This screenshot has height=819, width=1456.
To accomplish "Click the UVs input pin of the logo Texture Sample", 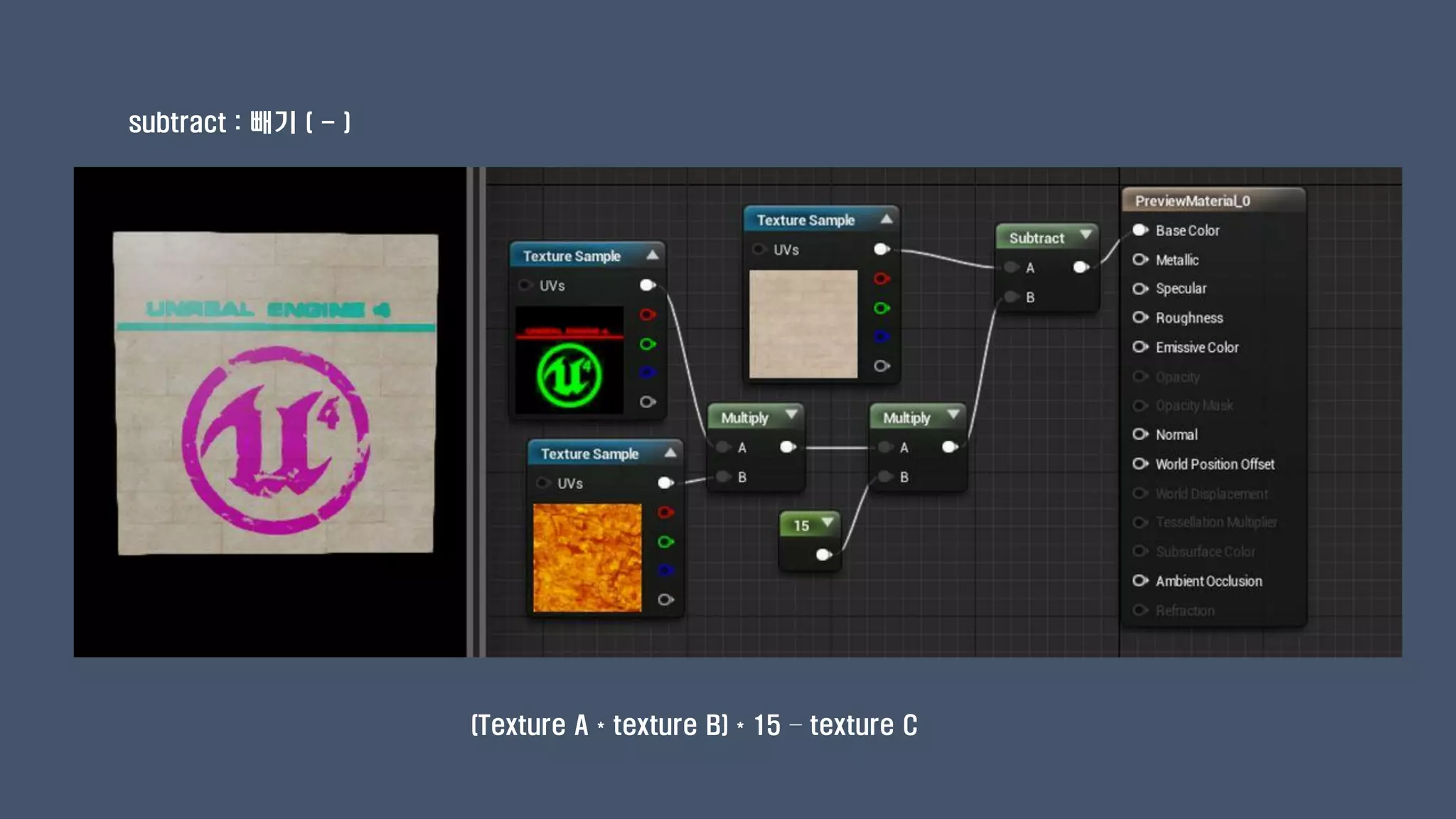I will point(525,285).
